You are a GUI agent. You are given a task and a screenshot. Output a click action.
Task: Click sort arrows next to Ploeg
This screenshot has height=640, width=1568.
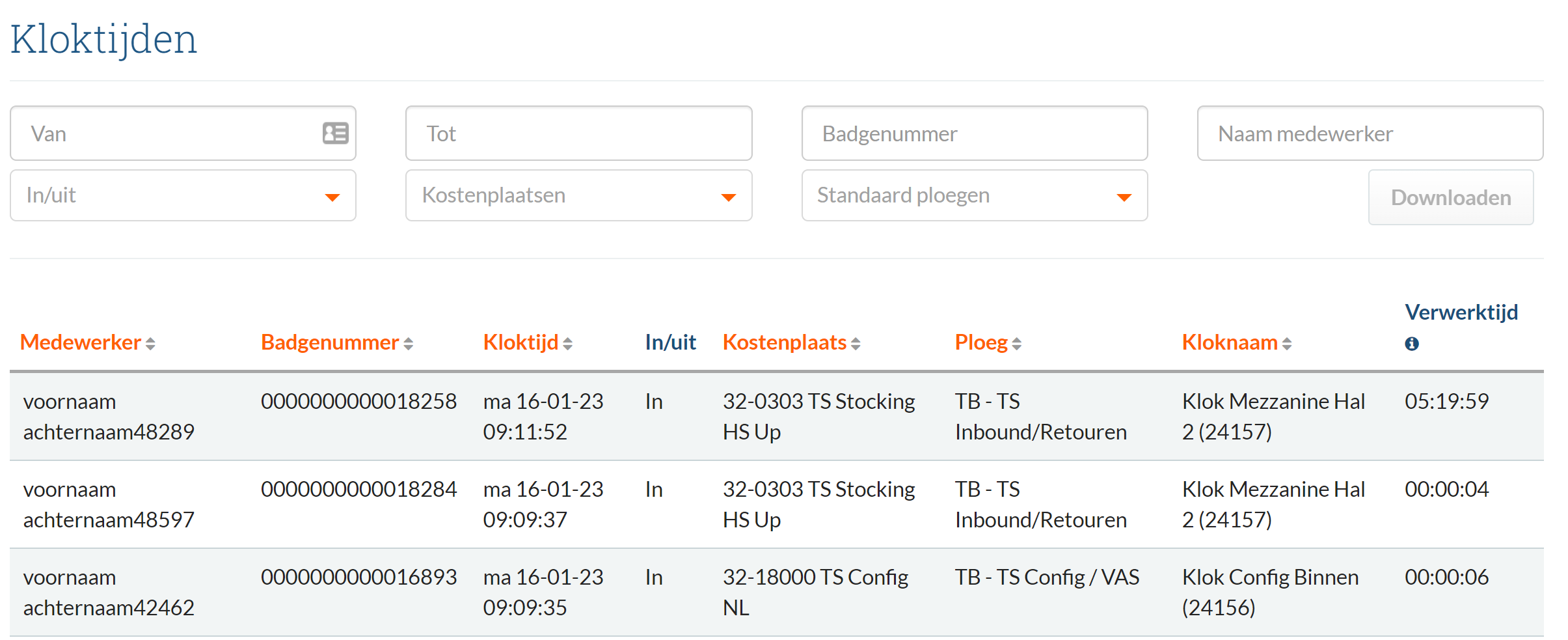(1016, 344)
